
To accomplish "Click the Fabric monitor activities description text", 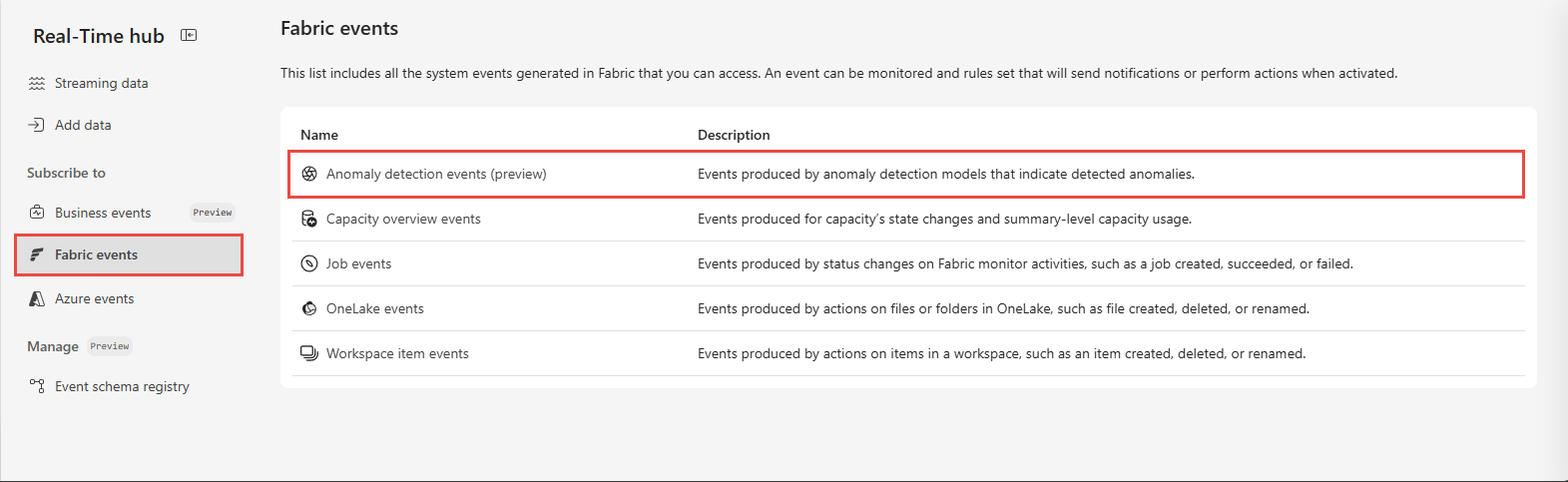I will (1025, 263).
